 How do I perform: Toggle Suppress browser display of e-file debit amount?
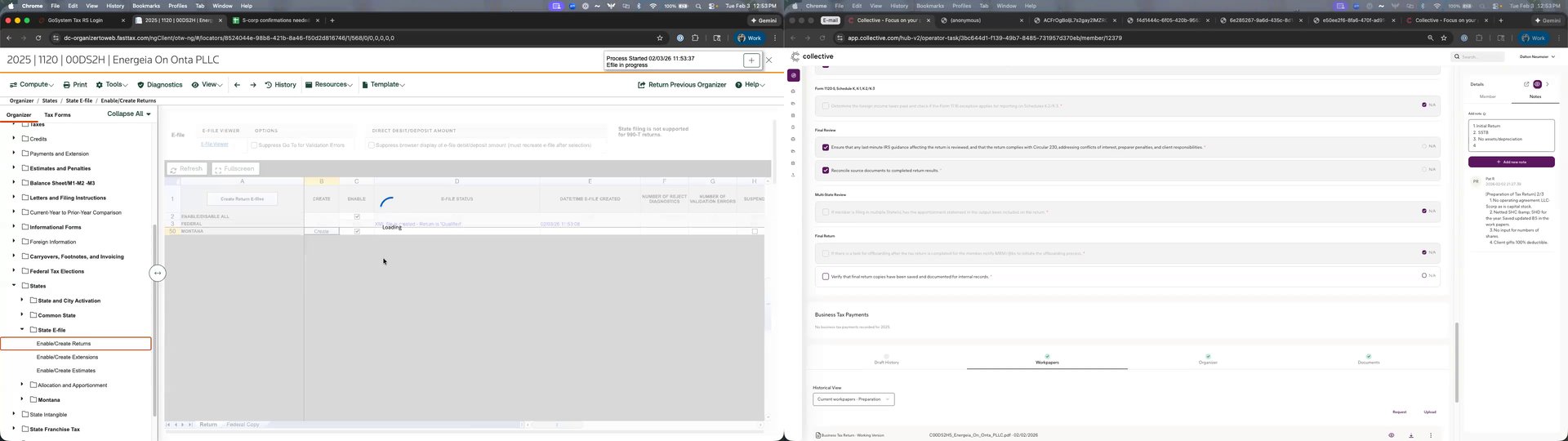pyautogui.click(x=372, y=145)
